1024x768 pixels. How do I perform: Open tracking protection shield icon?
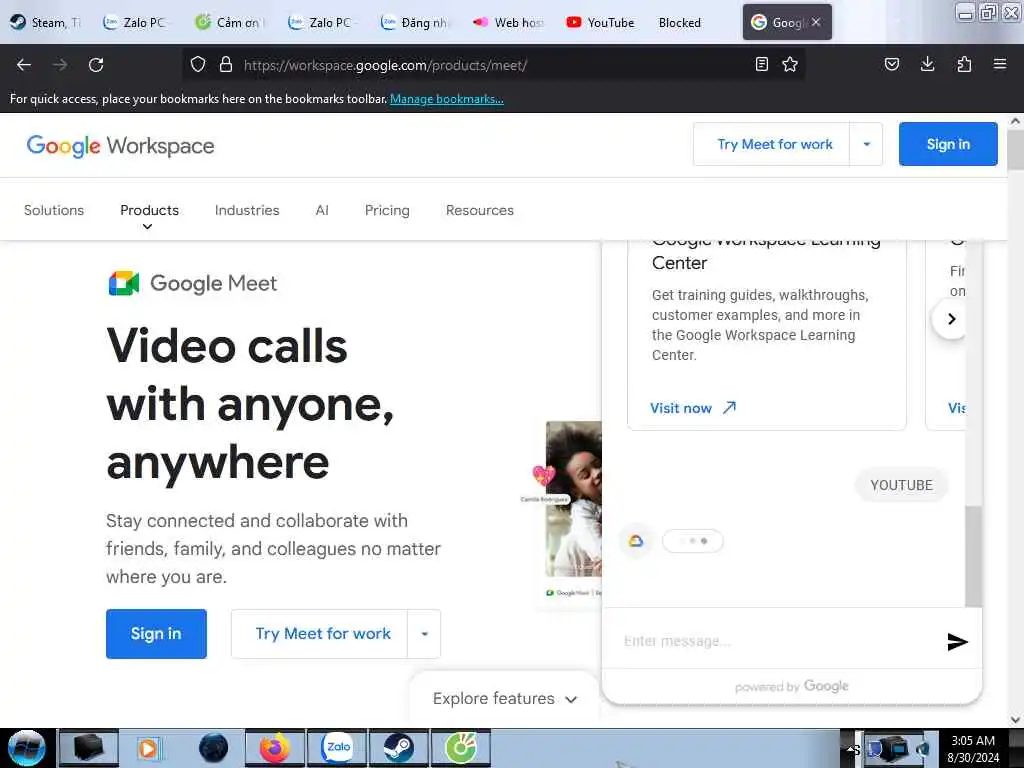click(x=198, y=65)
